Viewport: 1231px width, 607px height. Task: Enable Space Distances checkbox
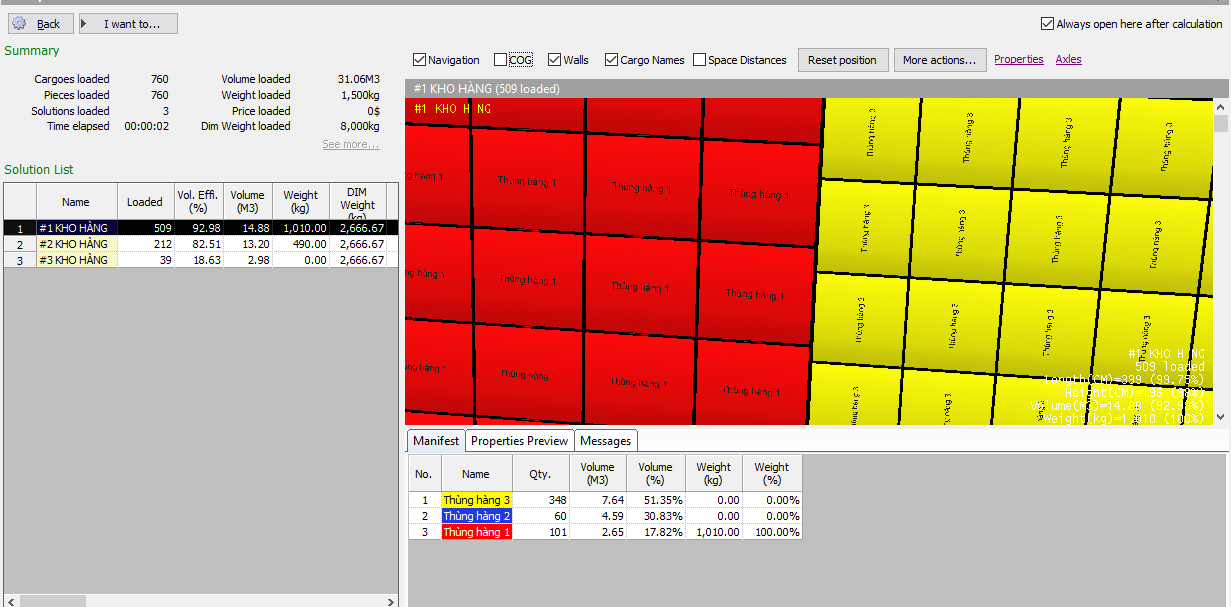[x=699, y=60]
